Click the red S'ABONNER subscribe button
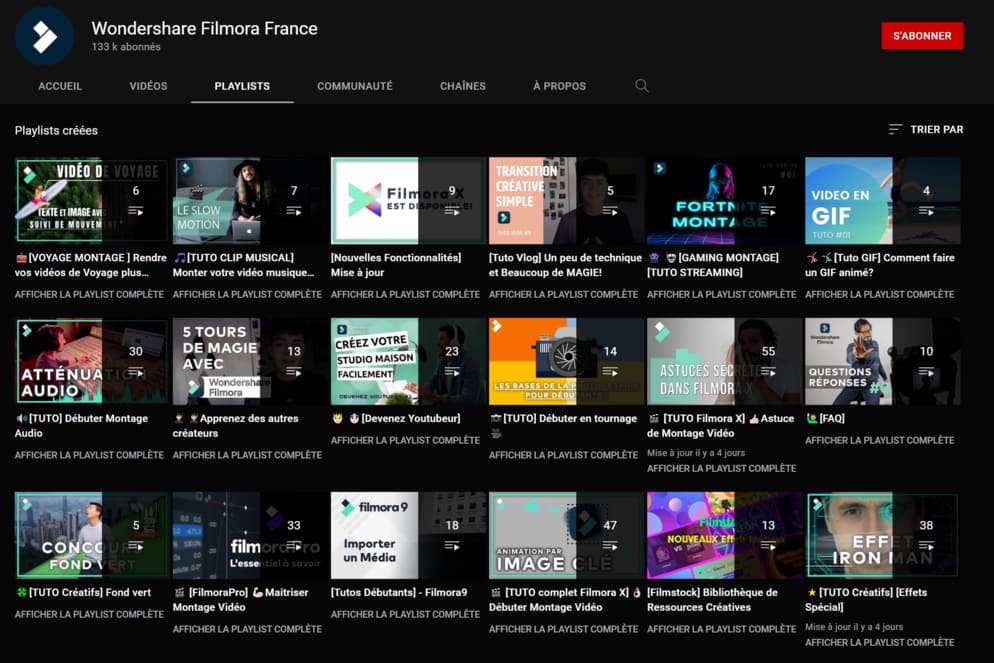 pos(922,35)
